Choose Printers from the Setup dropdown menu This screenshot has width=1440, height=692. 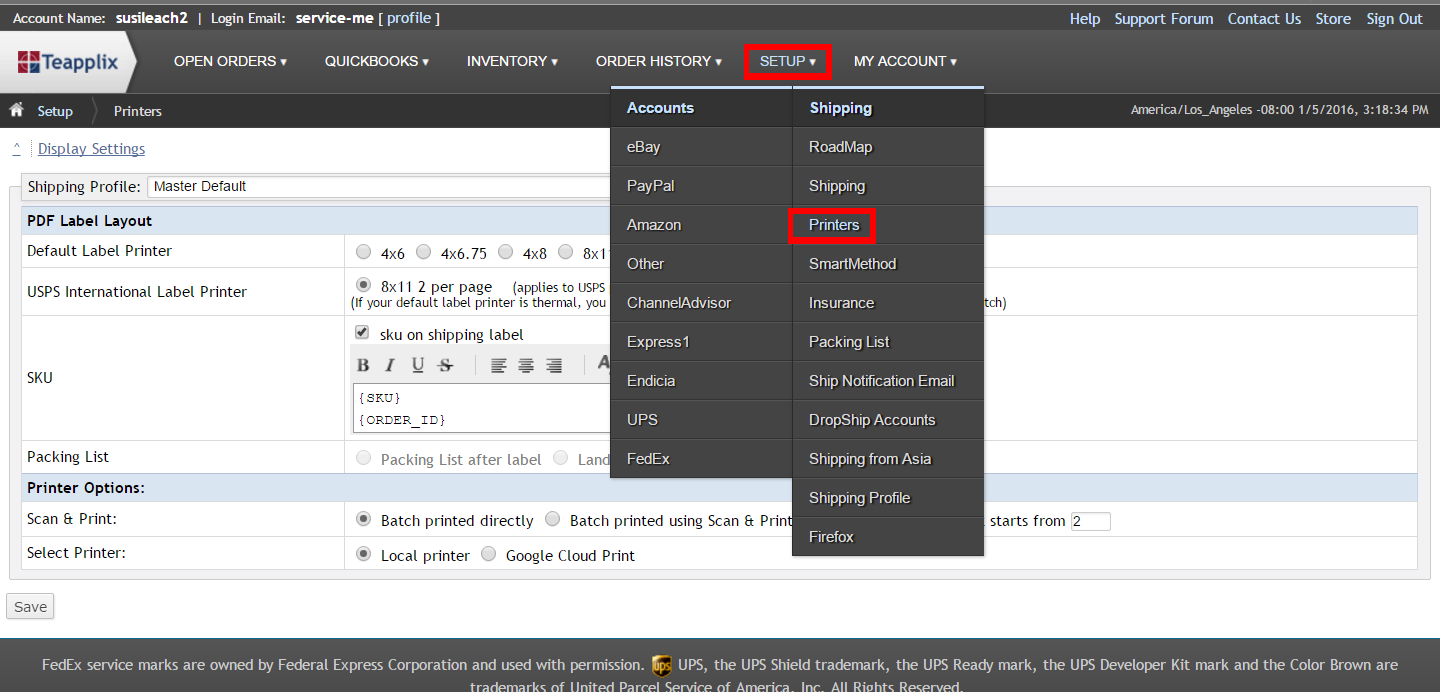click(x=888, y=225)
